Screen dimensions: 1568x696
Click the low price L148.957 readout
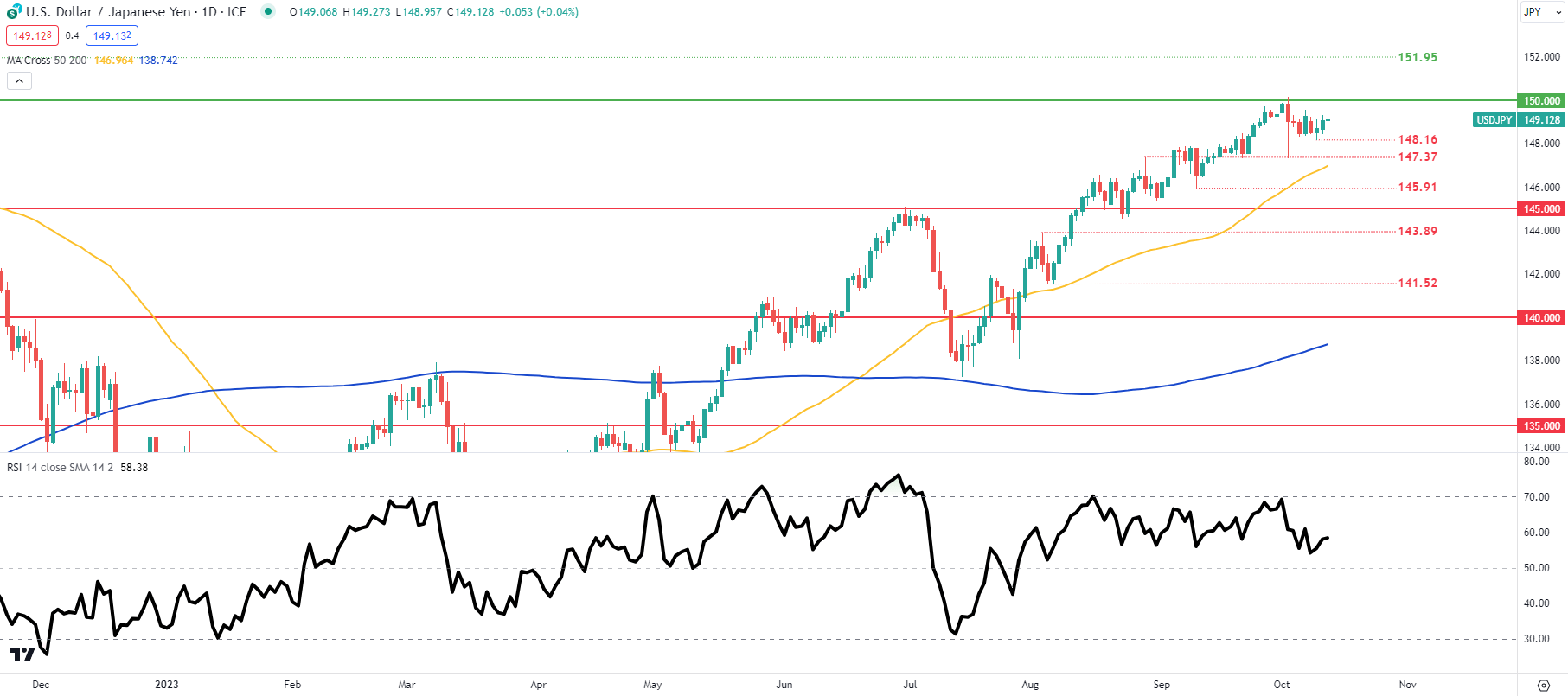[419, 12]
